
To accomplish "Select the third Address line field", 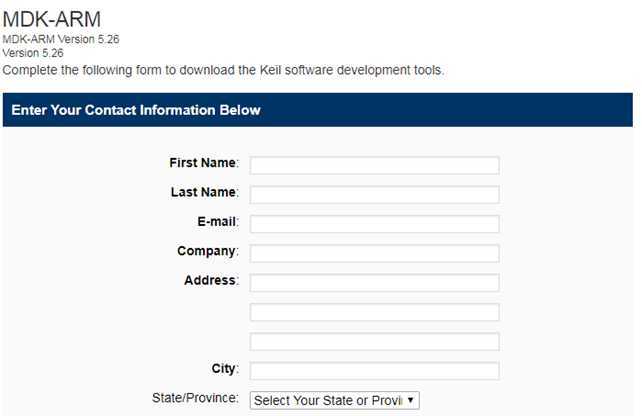I will [374, 342].
